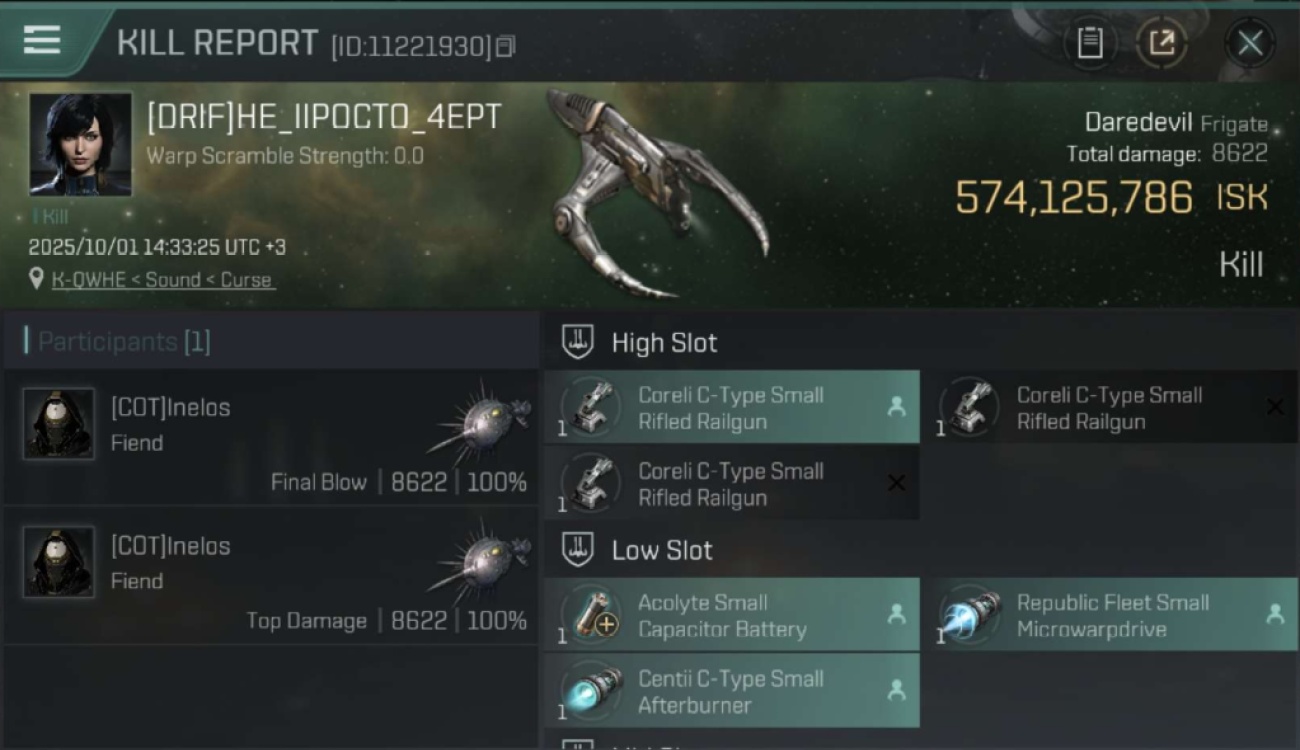Select Top Damage Inelos participant row
This screenshot has height=750, width=1300.
tap(271, 576)
